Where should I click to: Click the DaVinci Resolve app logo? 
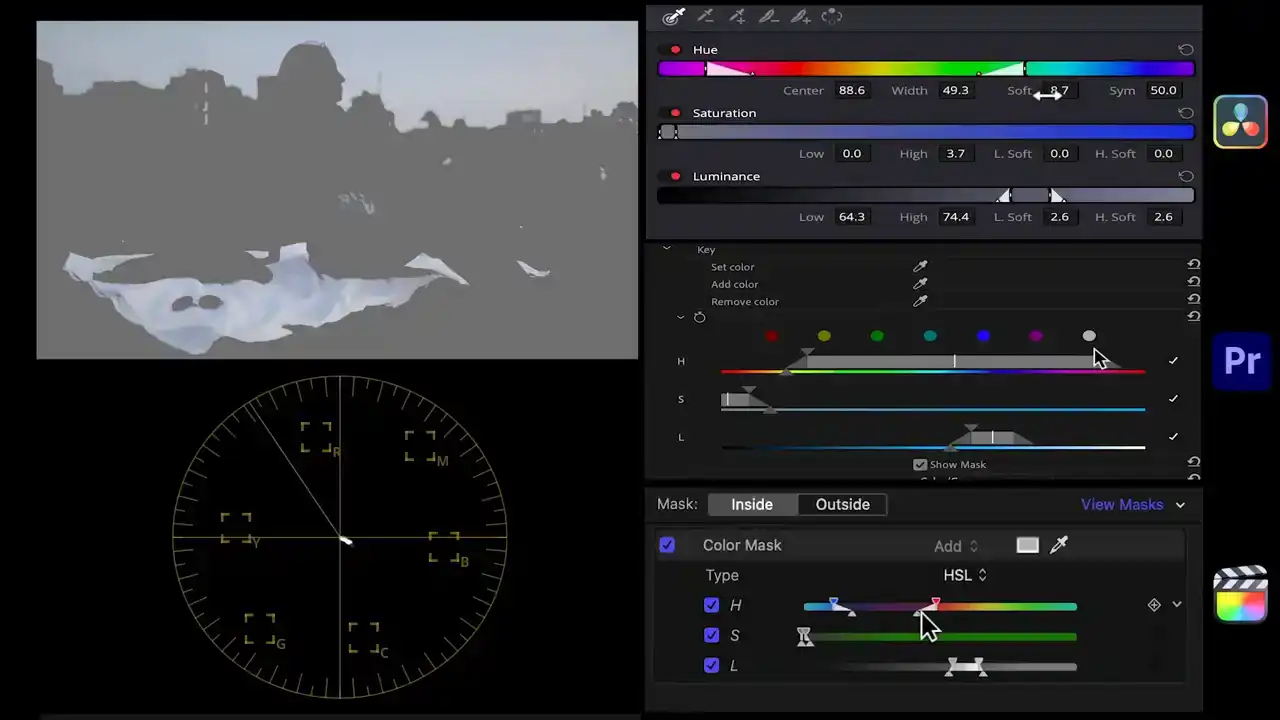click(1240, 121)
